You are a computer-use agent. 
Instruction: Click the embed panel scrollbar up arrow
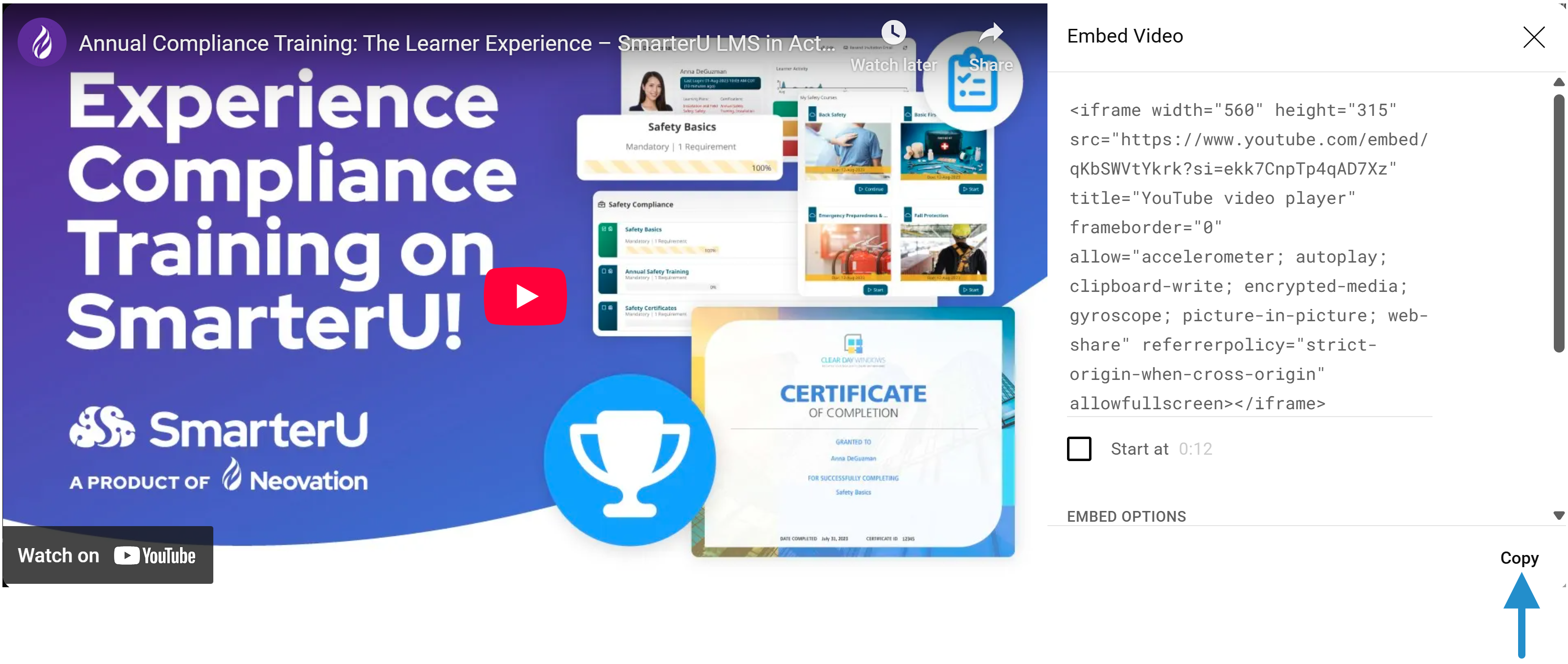[1558, 82]
